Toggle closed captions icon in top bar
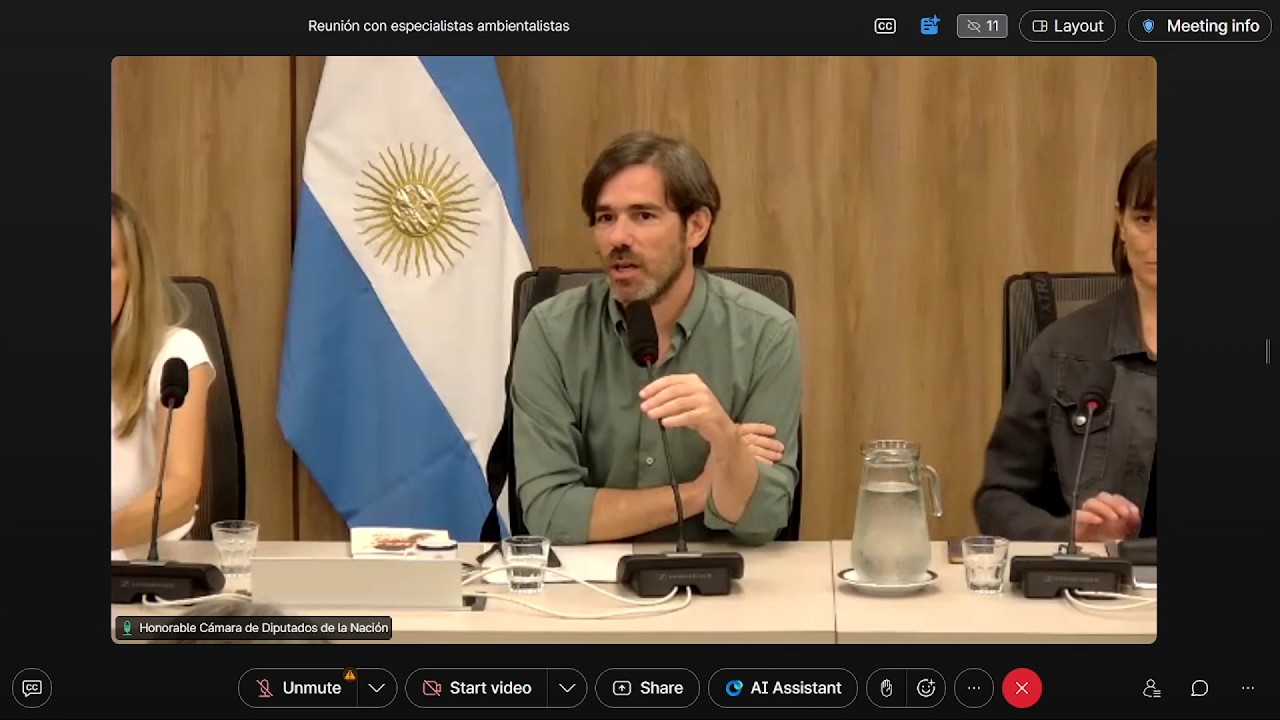The height and width of the screenshot is (720, 1280). coord(885,26)
